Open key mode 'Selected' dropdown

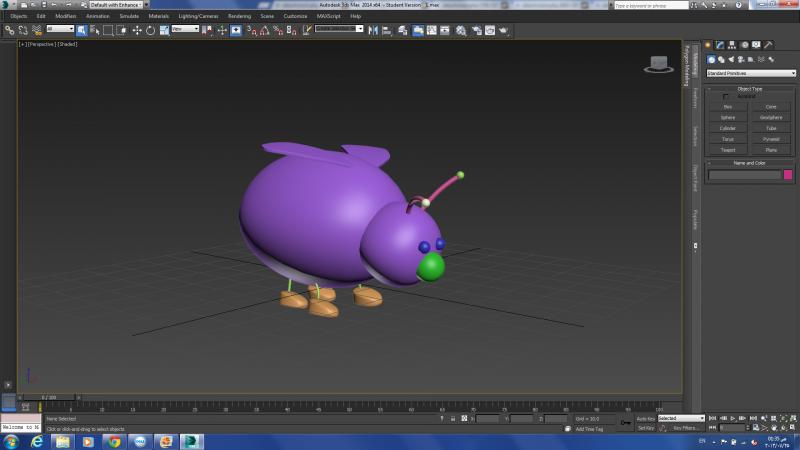click(x=681, y=418)
